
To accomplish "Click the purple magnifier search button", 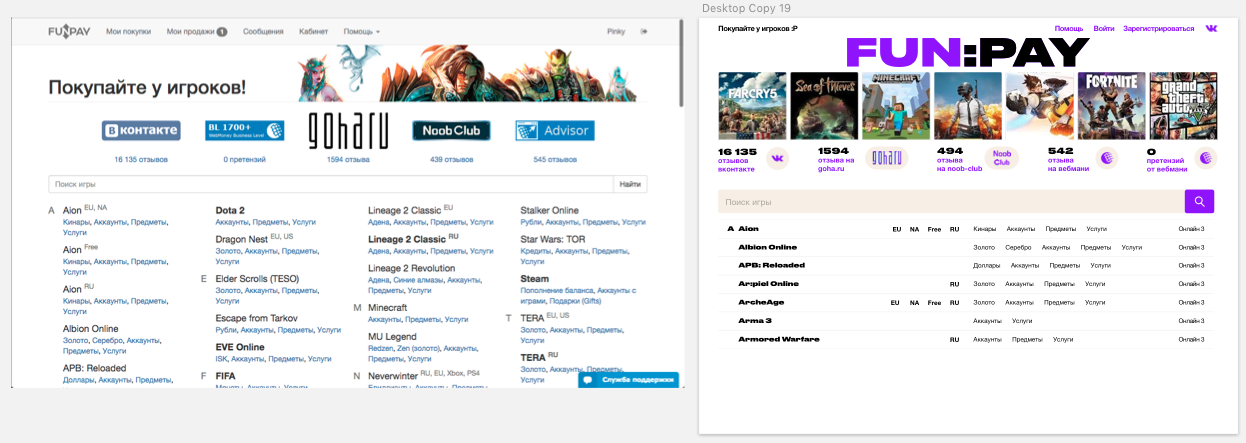I will [x=1199, y=202].
